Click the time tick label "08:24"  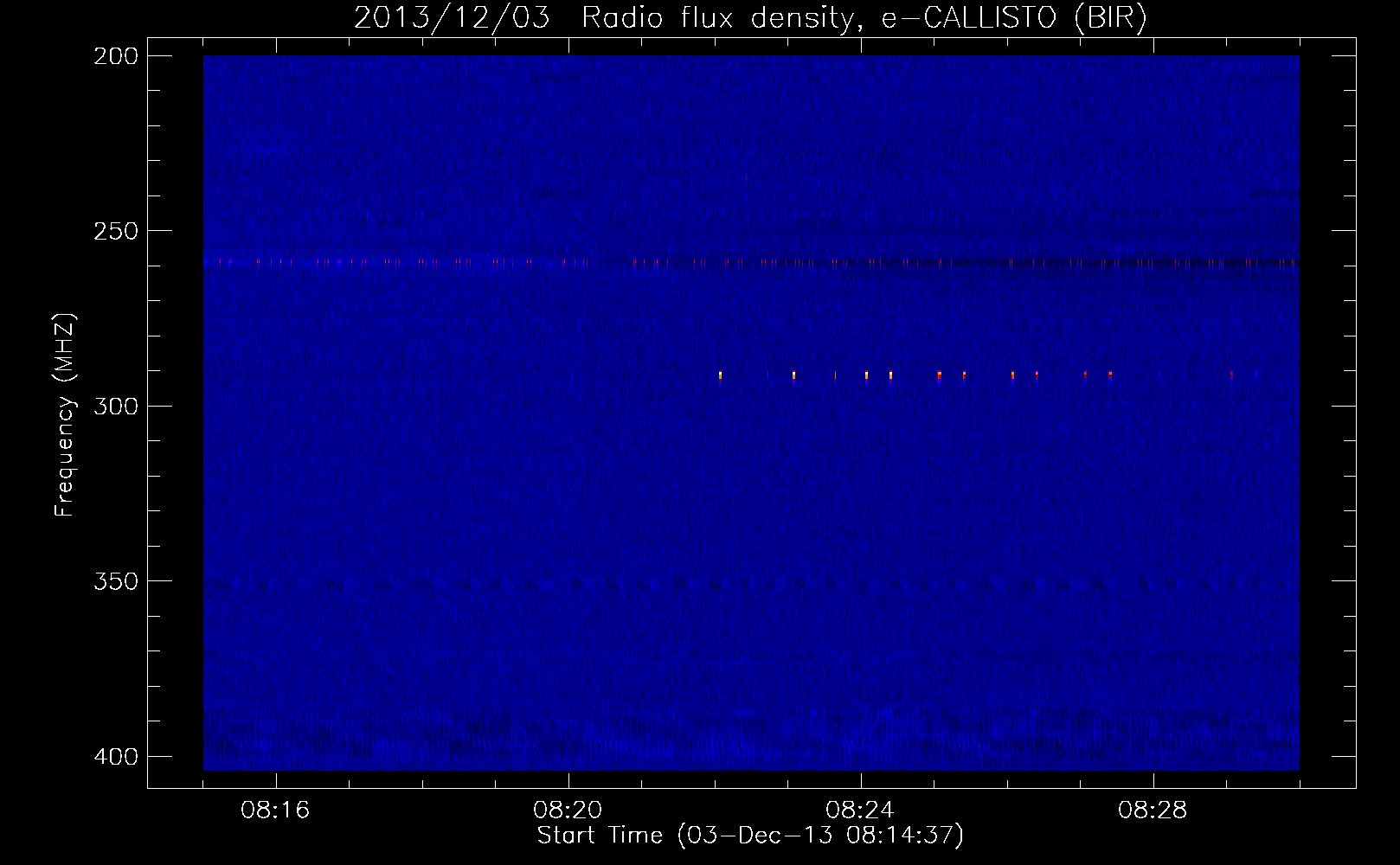[x=860, y=811]
